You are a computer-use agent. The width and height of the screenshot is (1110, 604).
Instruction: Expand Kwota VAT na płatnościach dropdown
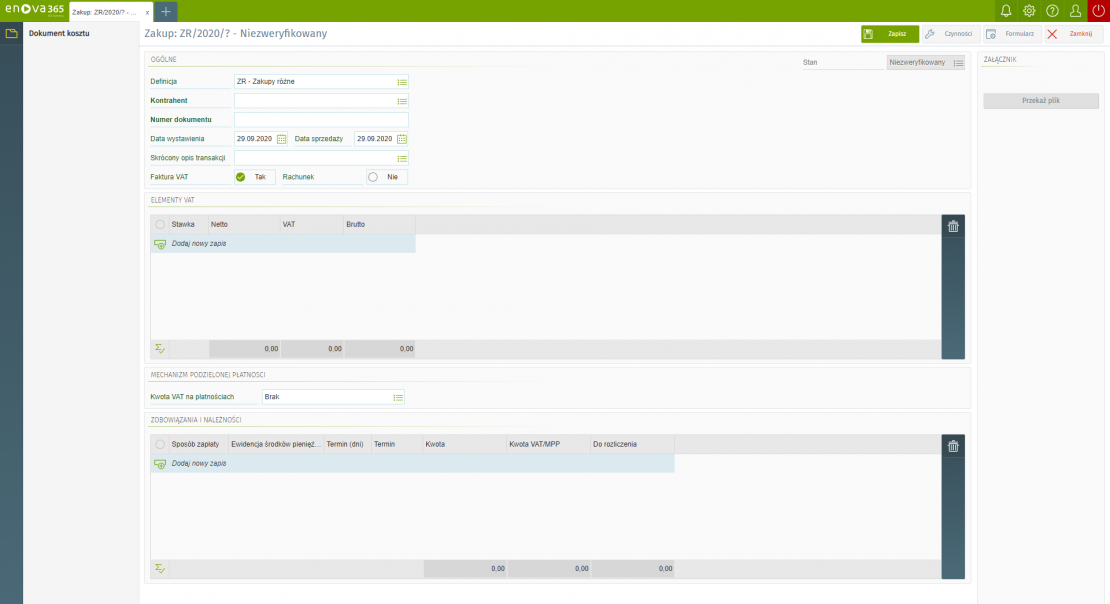pyautogui.click(x=398, y=397)
